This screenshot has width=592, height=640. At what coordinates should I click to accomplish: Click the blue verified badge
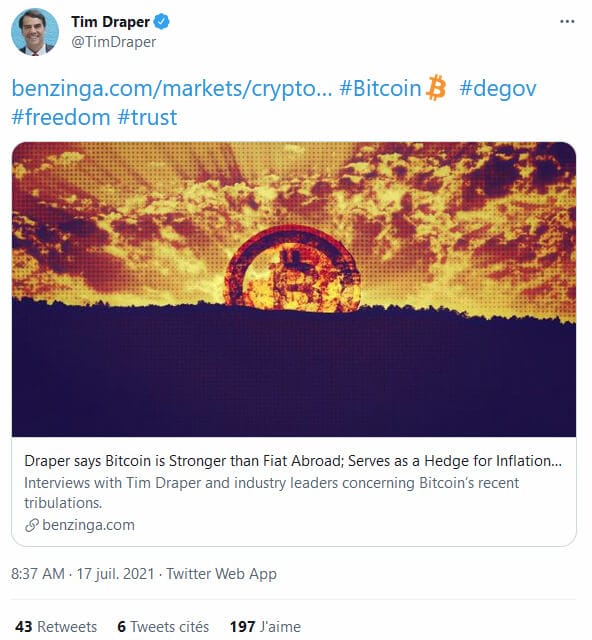coord(162,21)
